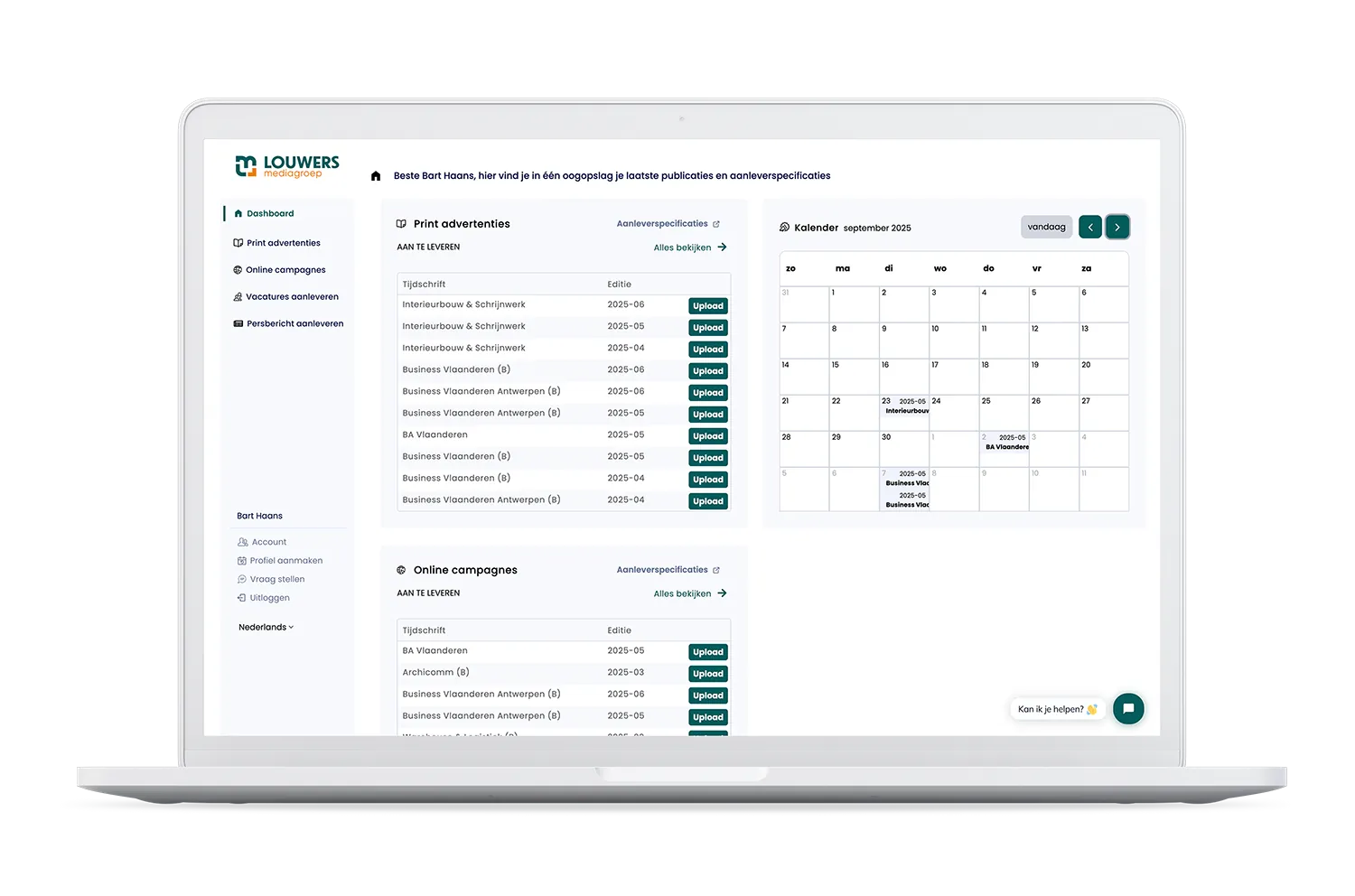The image size is (1355, 896).
Task: Open Aanleverspecificaties link for Online campagnes
Action: click(668, 570)
